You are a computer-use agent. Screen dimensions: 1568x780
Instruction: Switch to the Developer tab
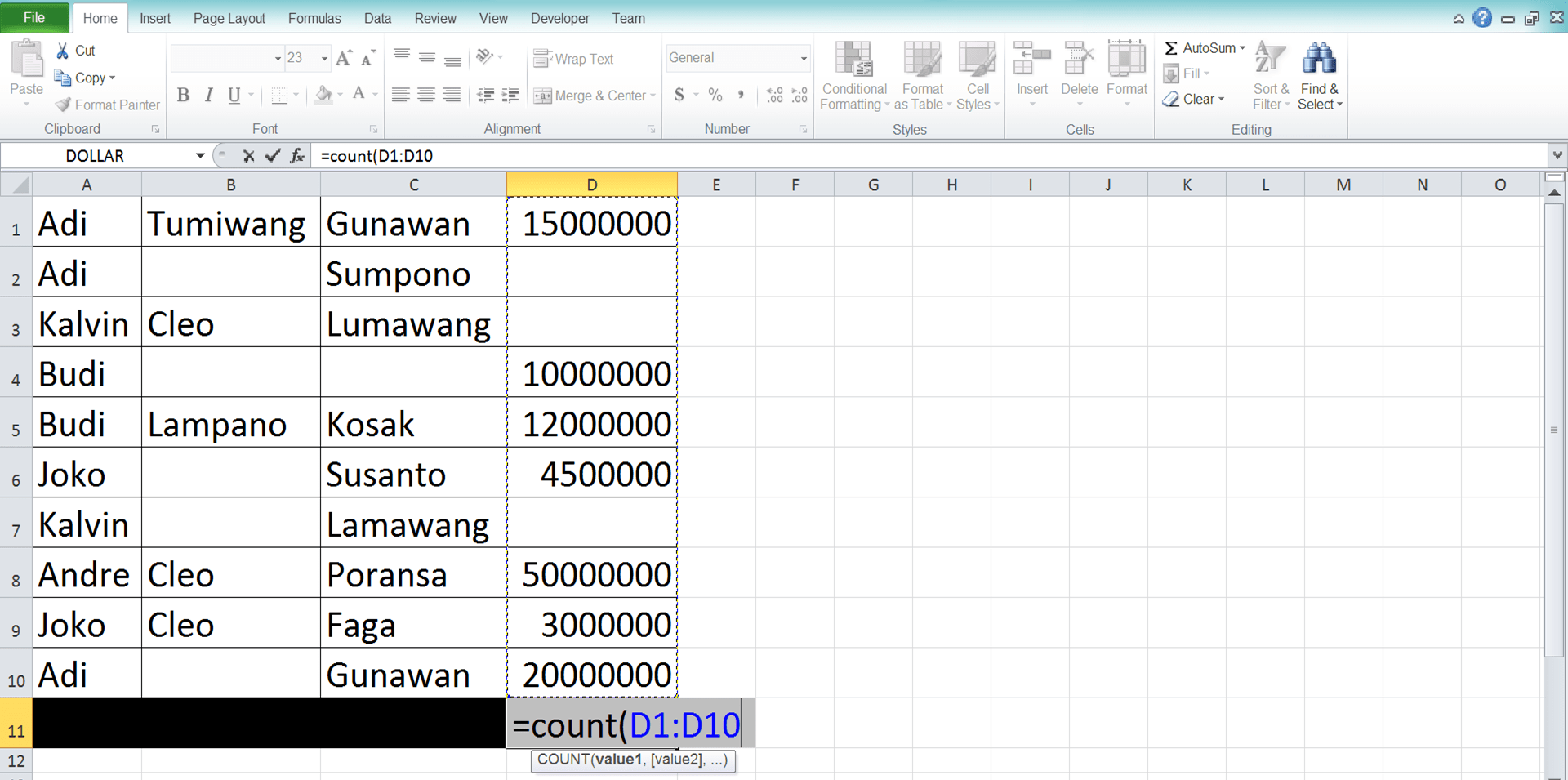pos(559,18)
